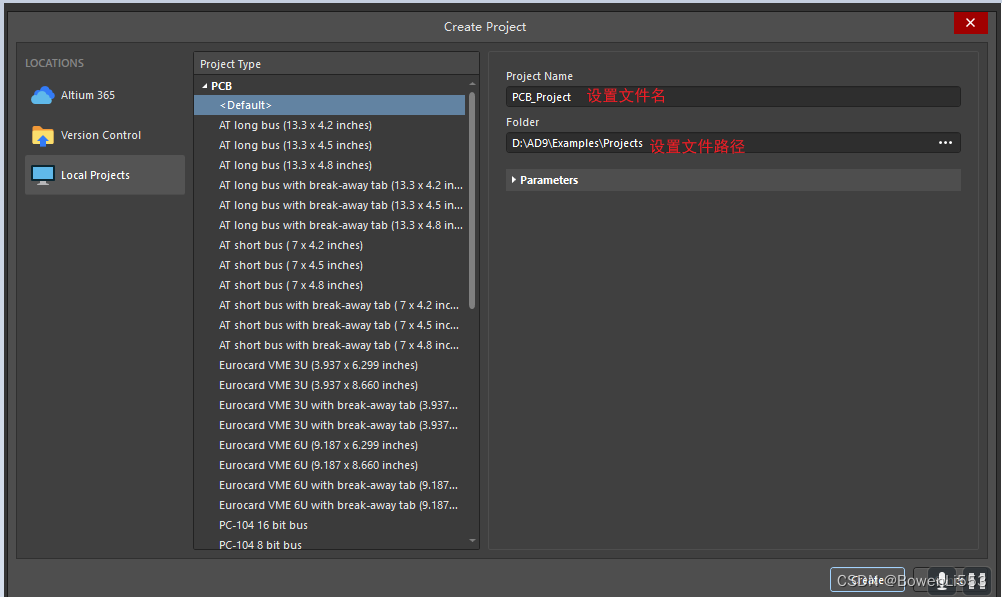Click the Project Name input field
The width and height of the screenshot is (1002, 597).
tap(733, 97)
